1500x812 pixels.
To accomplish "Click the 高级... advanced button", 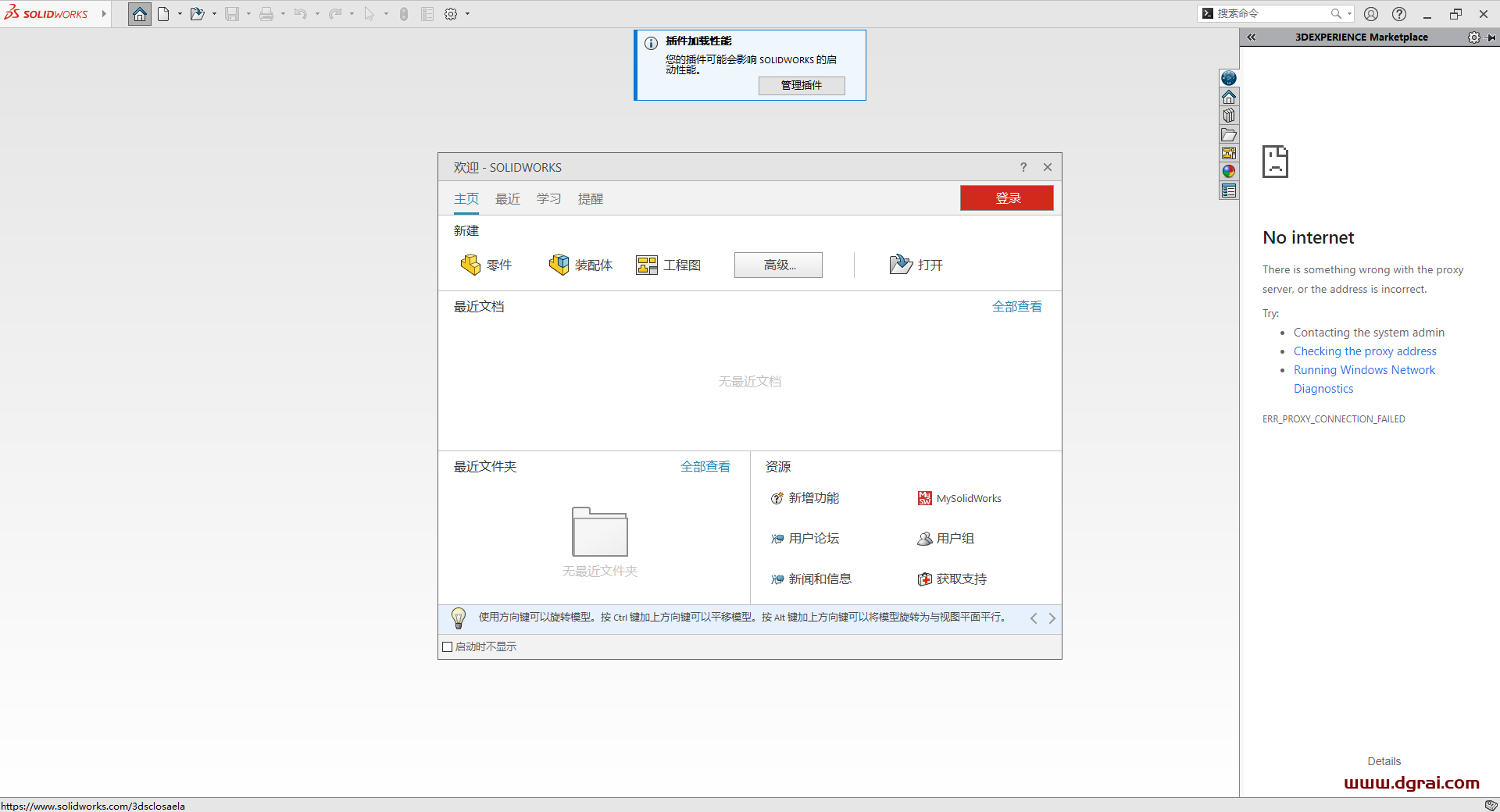I will tap(778, 265).
